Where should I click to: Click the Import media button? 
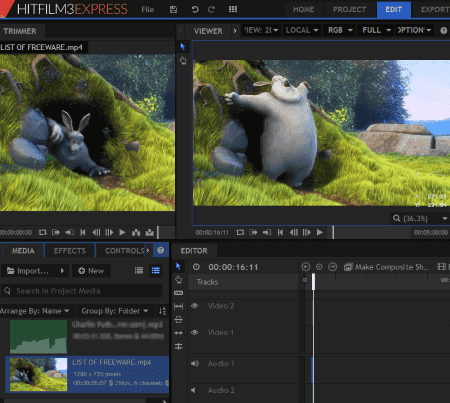[x=35, y=271]
